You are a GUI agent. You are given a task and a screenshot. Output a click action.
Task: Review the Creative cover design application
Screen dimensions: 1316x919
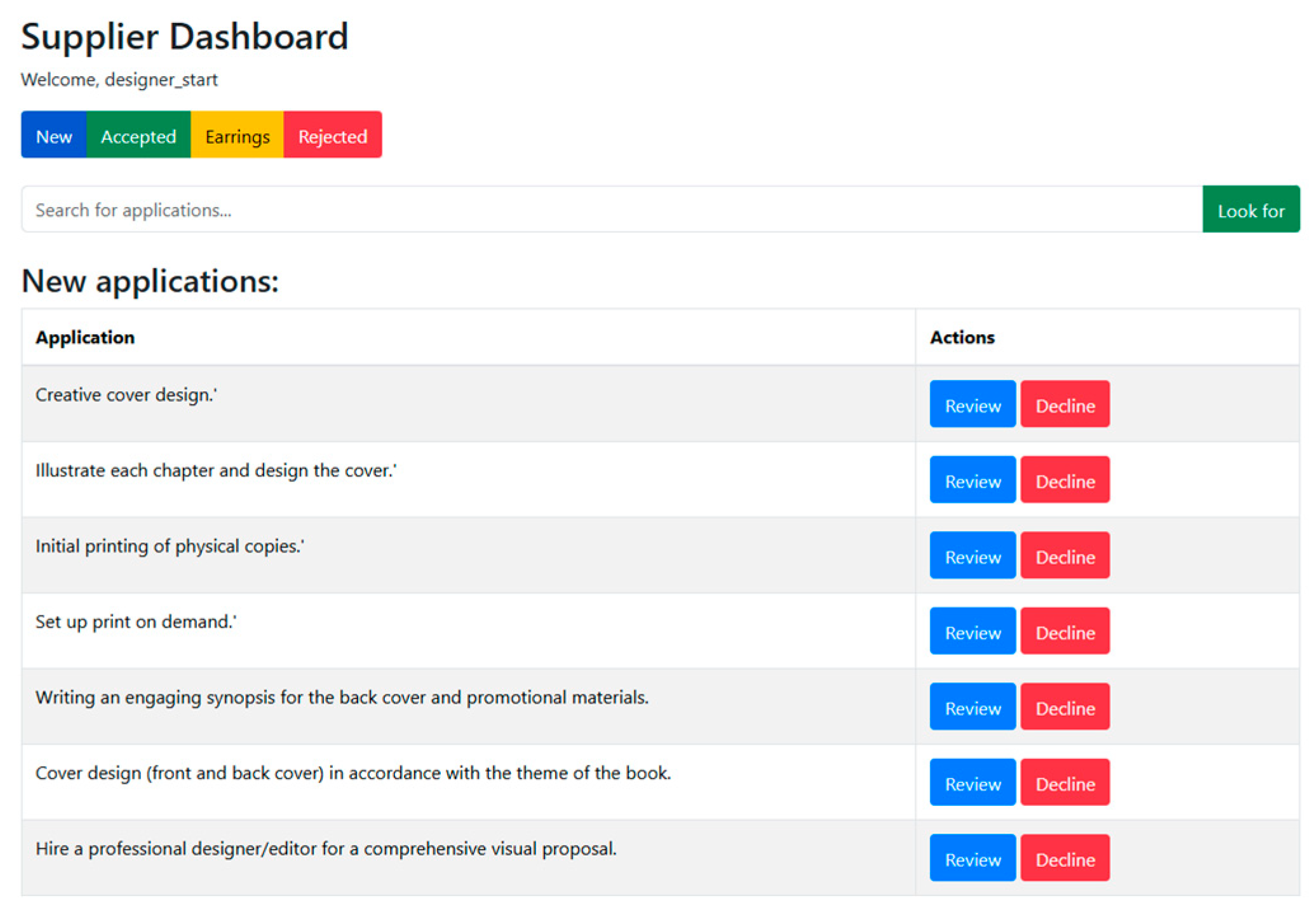tap(972, 405)
